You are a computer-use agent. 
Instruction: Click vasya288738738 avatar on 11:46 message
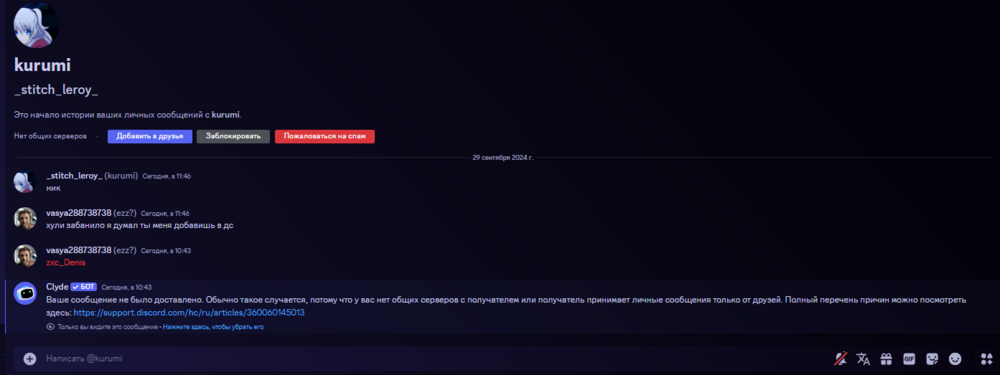coord(25,219)
